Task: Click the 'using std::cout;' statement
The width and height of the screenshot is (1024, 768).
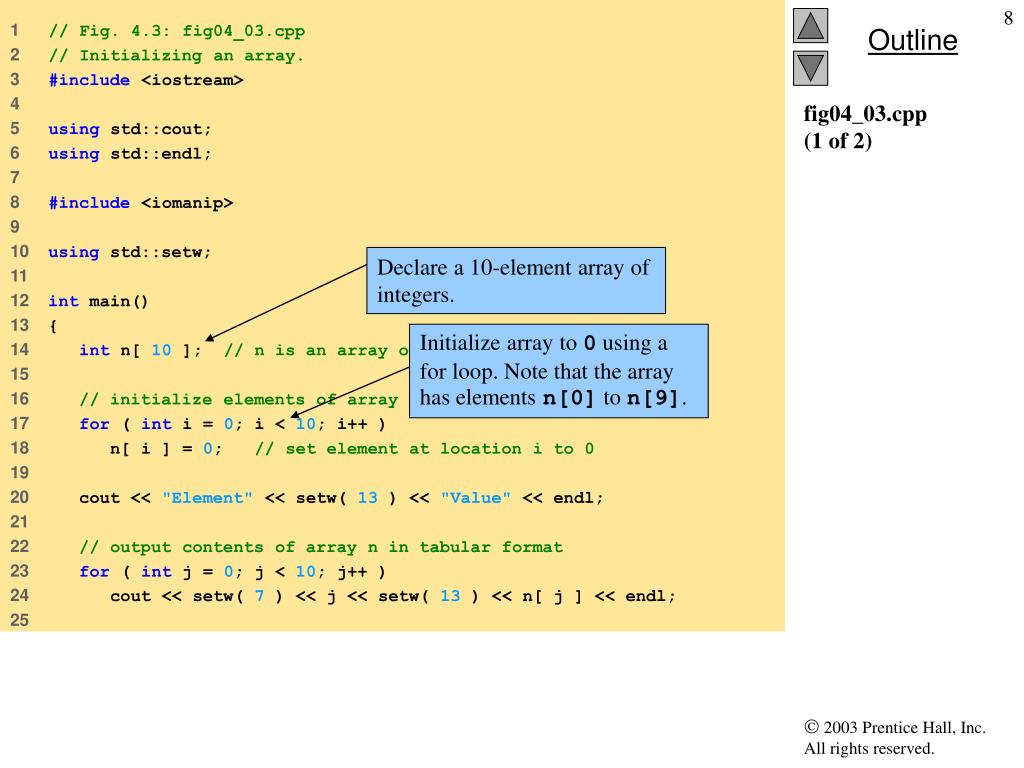Action: (130, 129)
